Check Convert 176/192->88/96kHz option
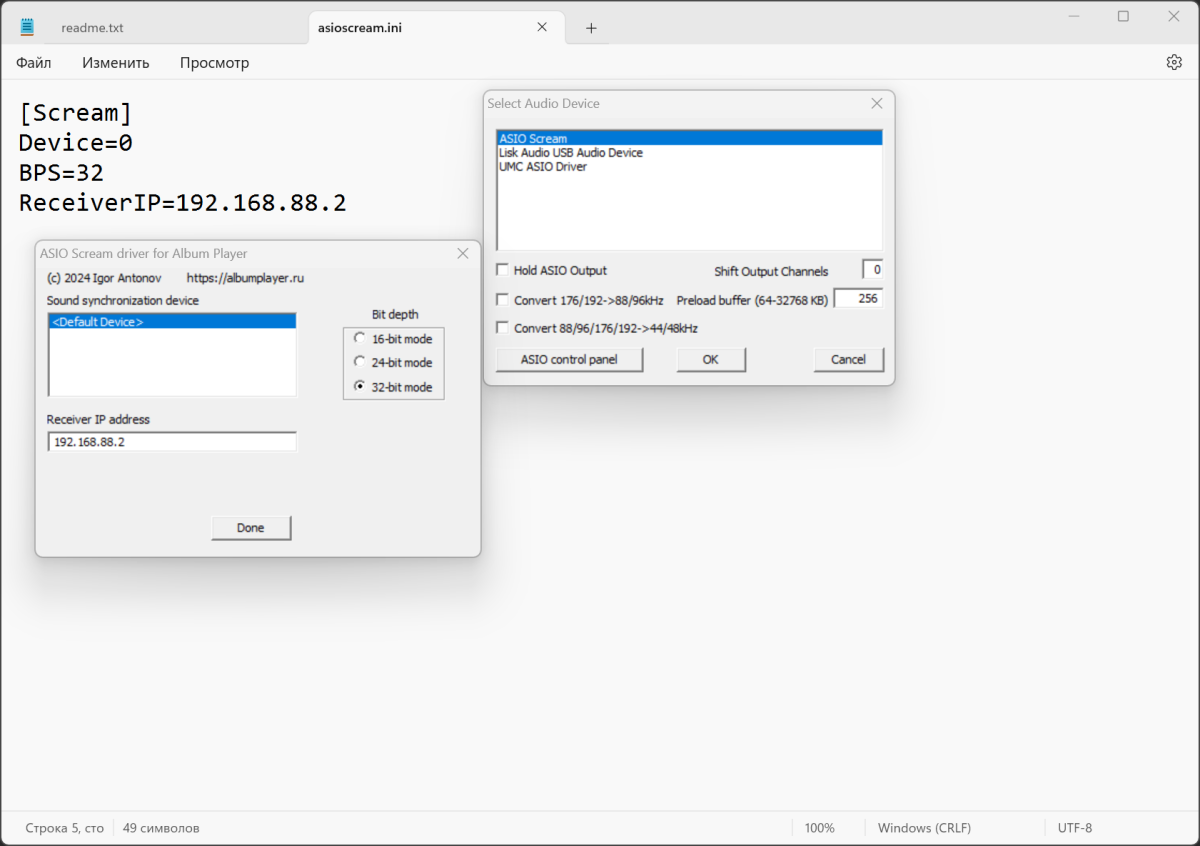The image size is (1200, 846). click(502, 299)
